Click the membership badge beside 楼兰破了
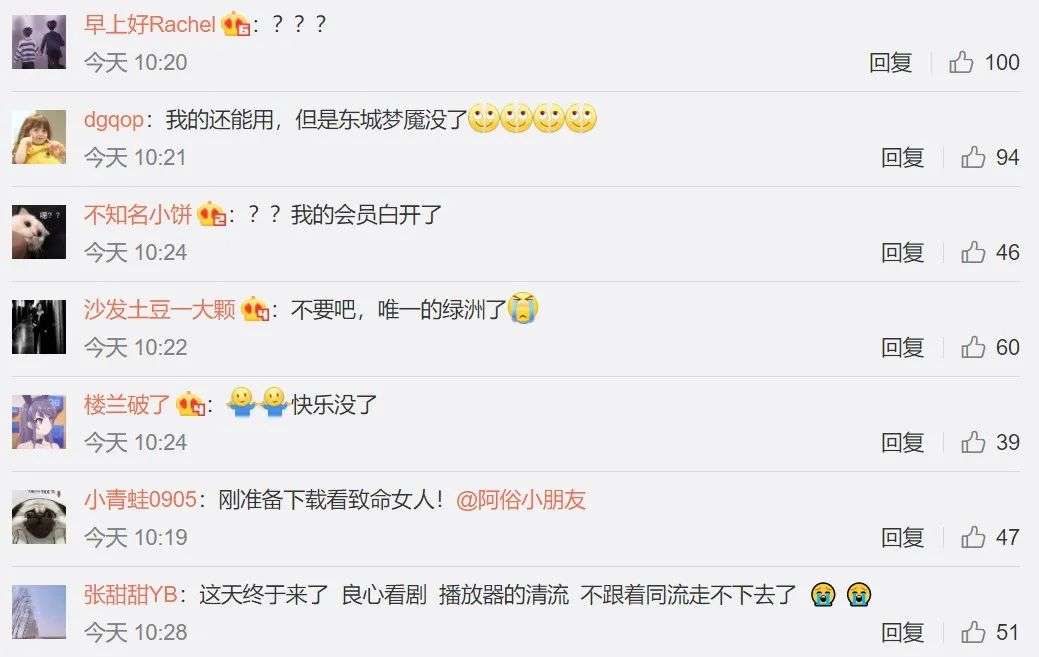Image resolution: width=1039 pixels, height=657 pixels. pyautogui.click(x=190, y=405)
